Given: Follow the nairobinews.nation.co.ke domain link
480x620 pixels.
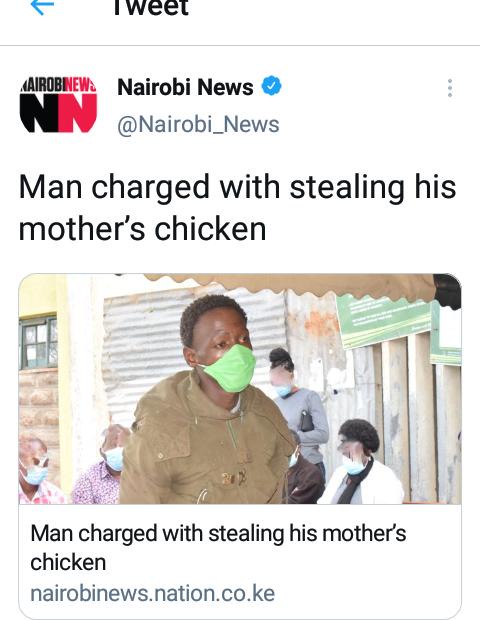Looking at the screenshot, I should coord(152,594).
